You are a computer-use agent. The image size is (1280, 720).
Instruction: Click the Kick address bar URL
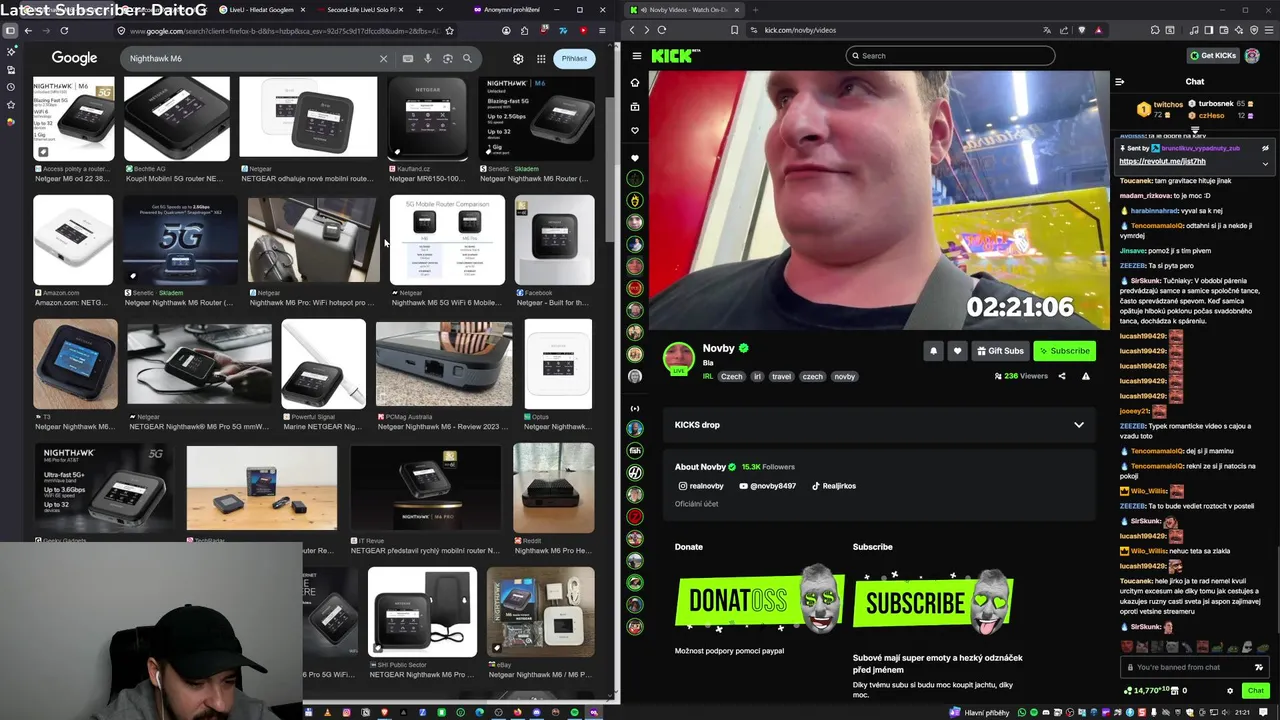click(x=800, y=30)
